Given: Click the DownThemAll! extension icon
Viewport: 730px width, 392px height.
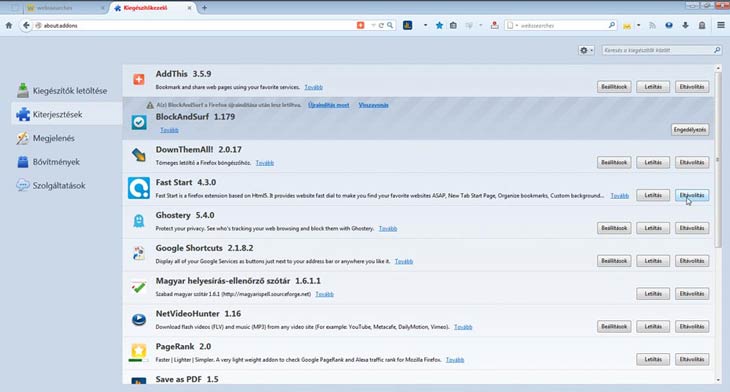Looking at the screenshot, I should coord(139,155).
